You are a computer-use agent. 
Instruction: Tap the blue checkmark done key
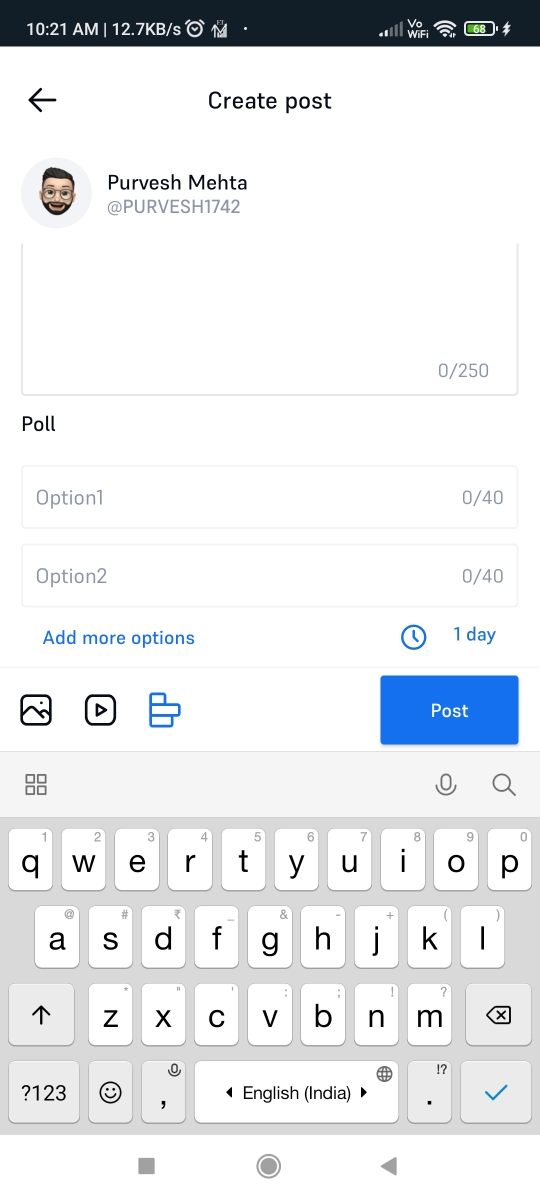pyautogui.click(x=496, y=1092)
